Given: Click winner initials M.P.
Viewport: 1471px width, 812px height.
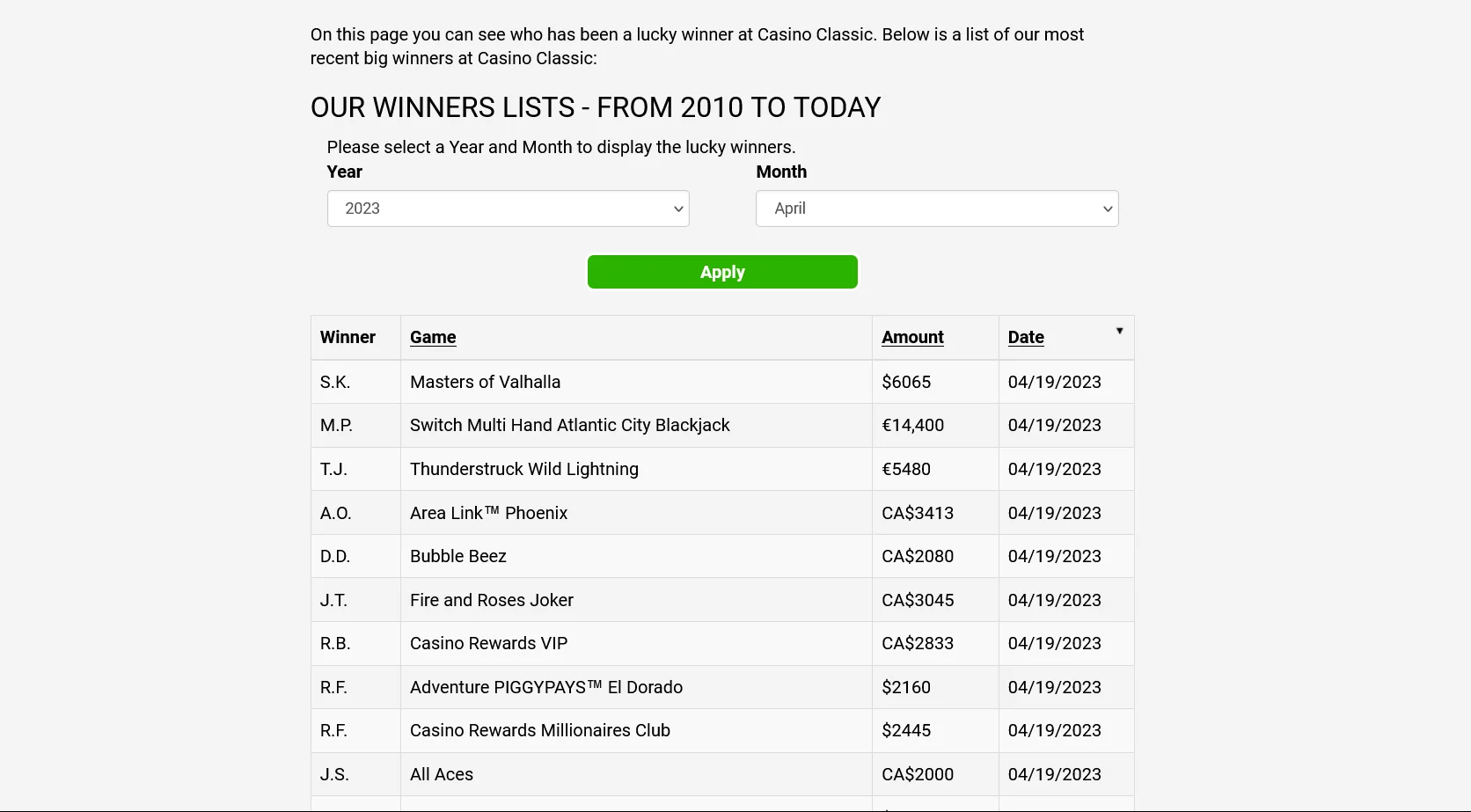Looking at the screenshot, I should 336,425.
